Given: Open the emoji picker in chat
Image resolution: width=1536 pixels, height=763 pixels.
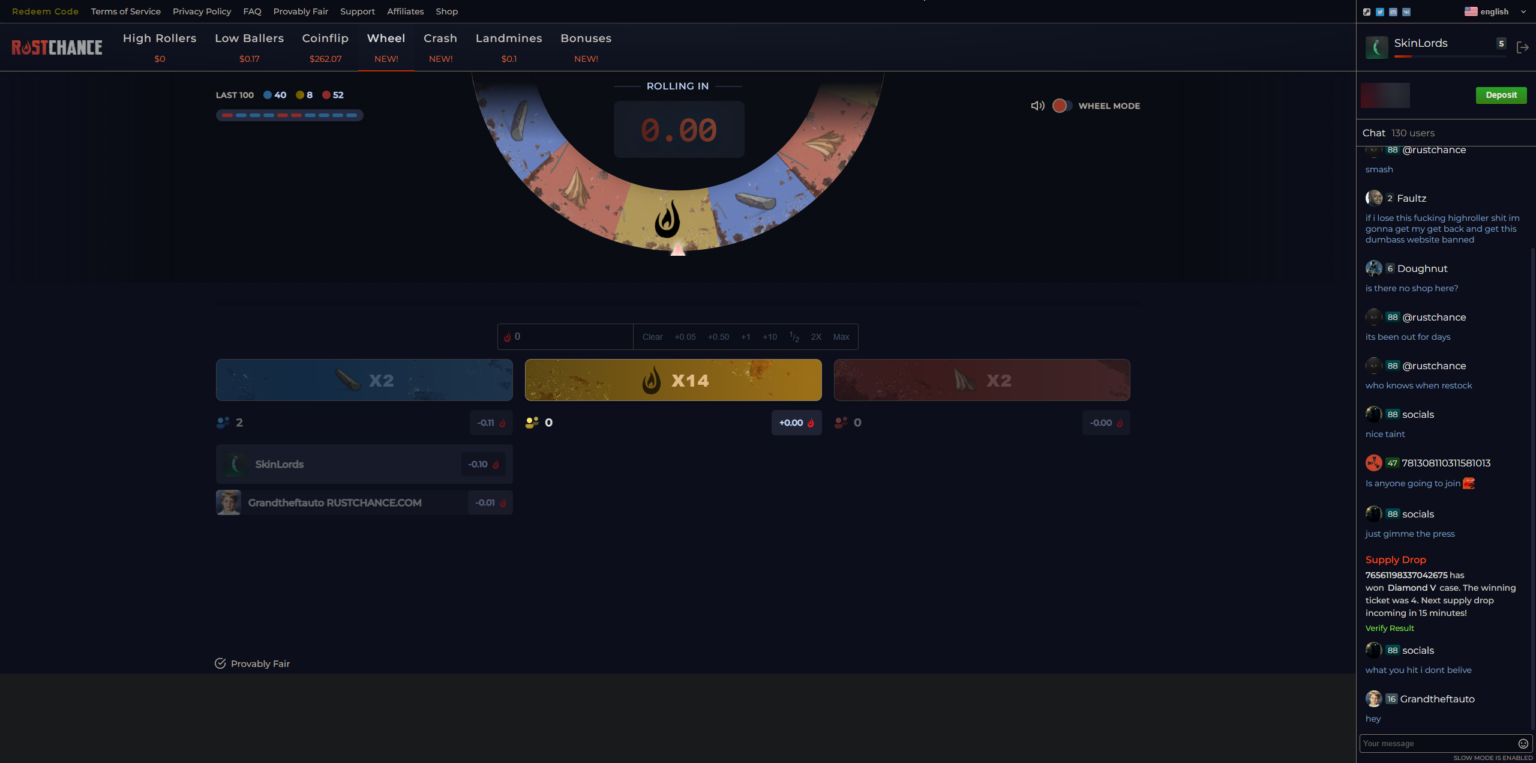Looking at the screenshot, I should [x=1523, y=743].
